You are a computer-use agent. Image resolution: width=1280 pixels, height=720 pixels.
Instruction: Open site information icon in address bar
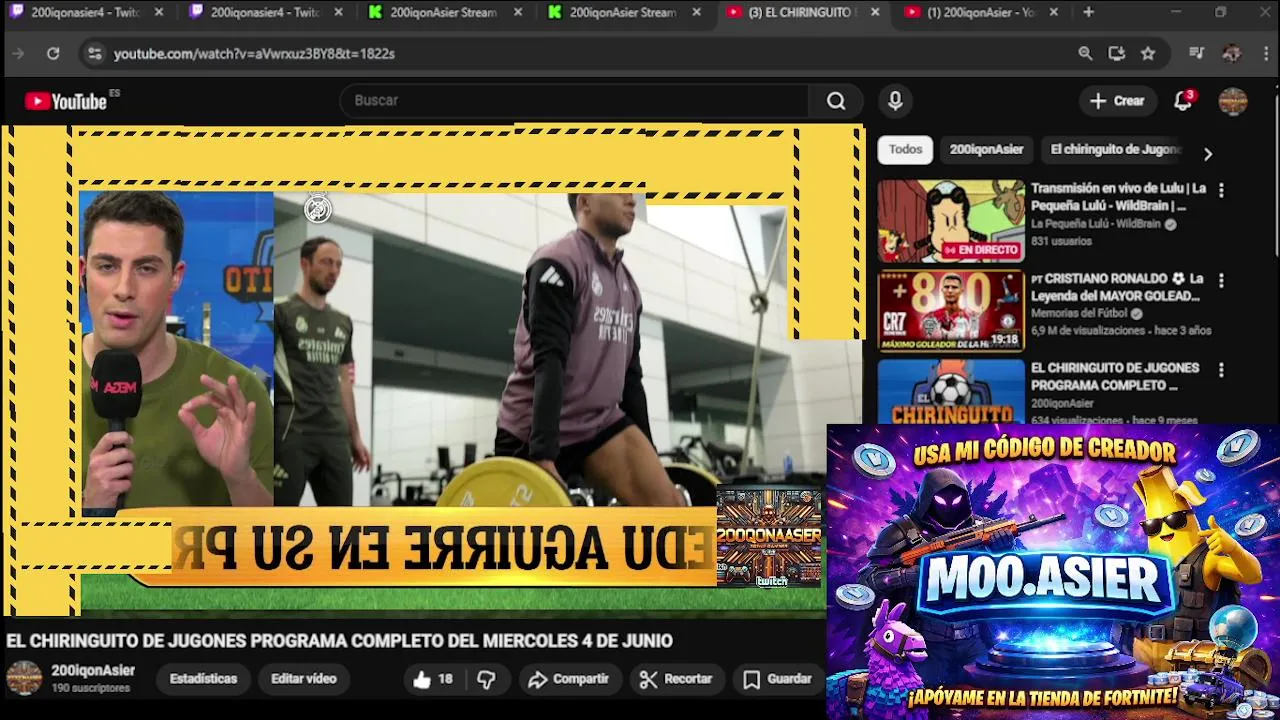(x=94, y=53)
